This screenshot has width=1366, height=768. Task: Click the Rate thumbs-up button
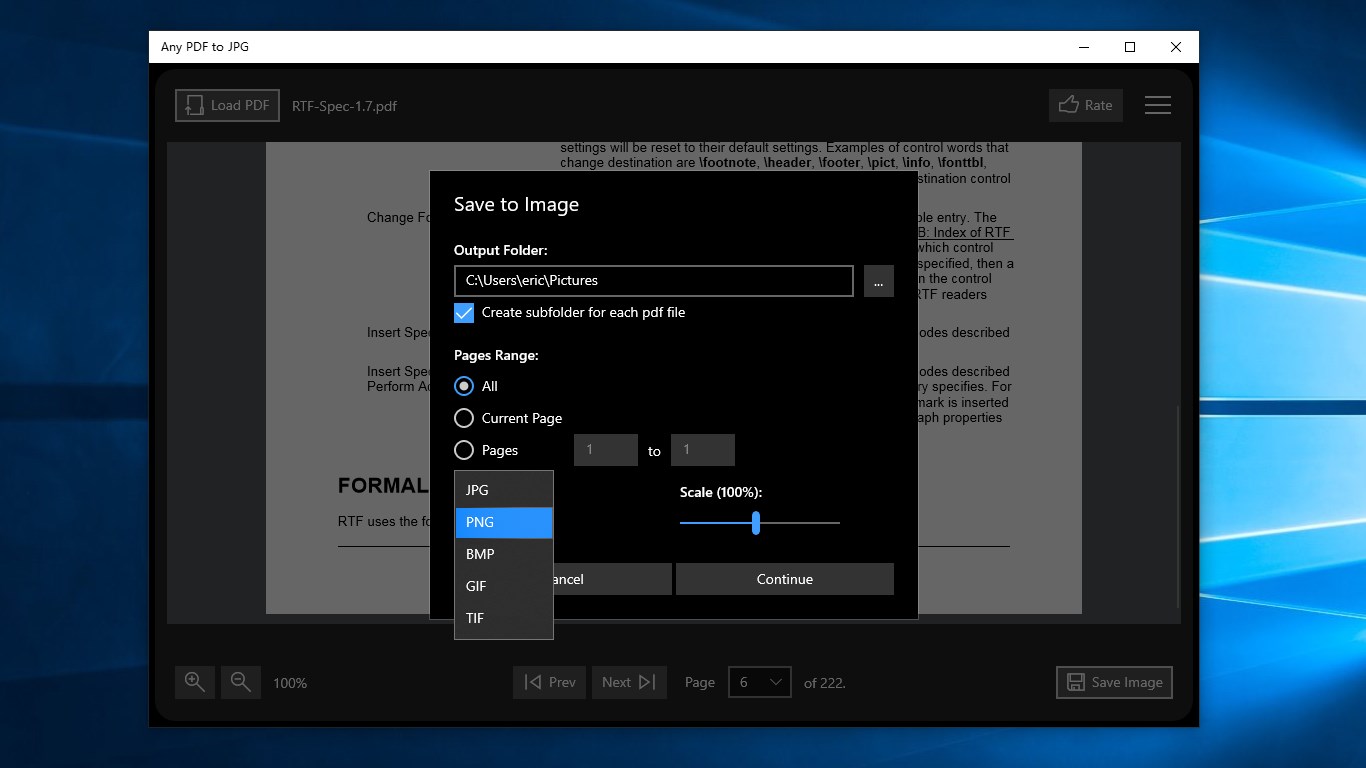(x=1085, y=105)
